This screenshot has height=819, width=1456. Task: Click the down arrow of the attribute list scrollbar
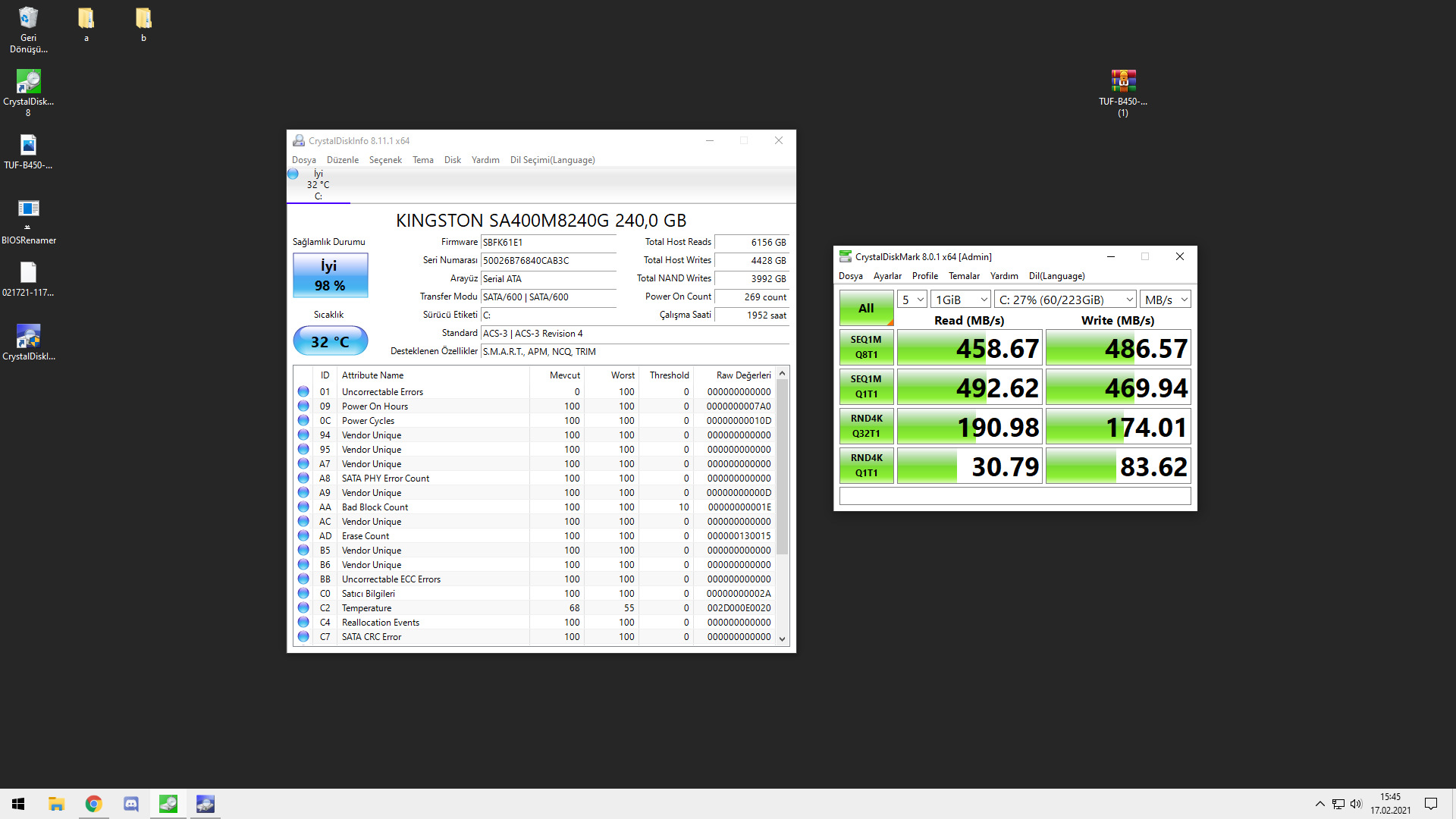(782, 639)
